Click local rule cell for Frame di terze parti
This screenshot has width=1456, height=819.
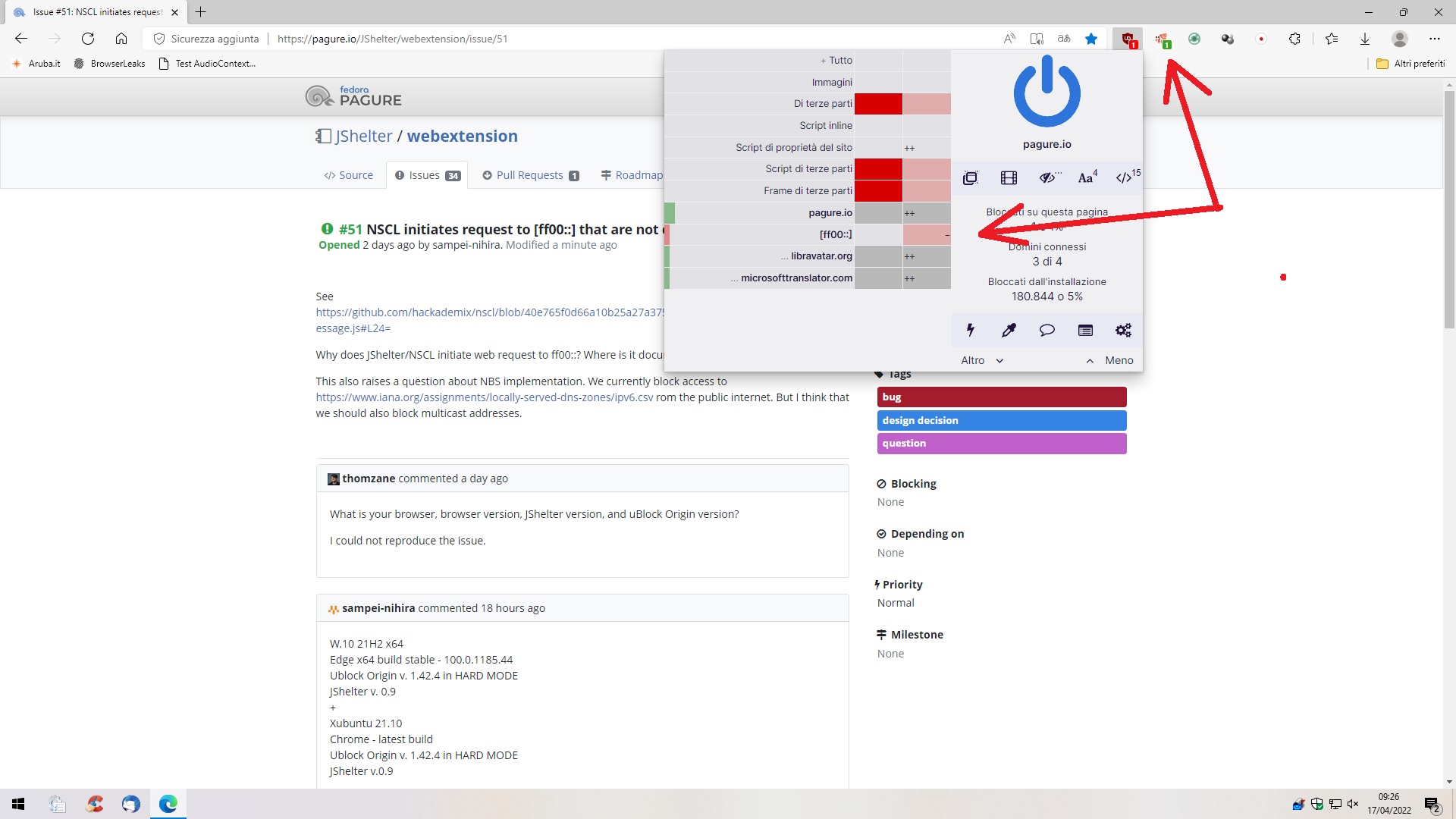coord(927,191)
